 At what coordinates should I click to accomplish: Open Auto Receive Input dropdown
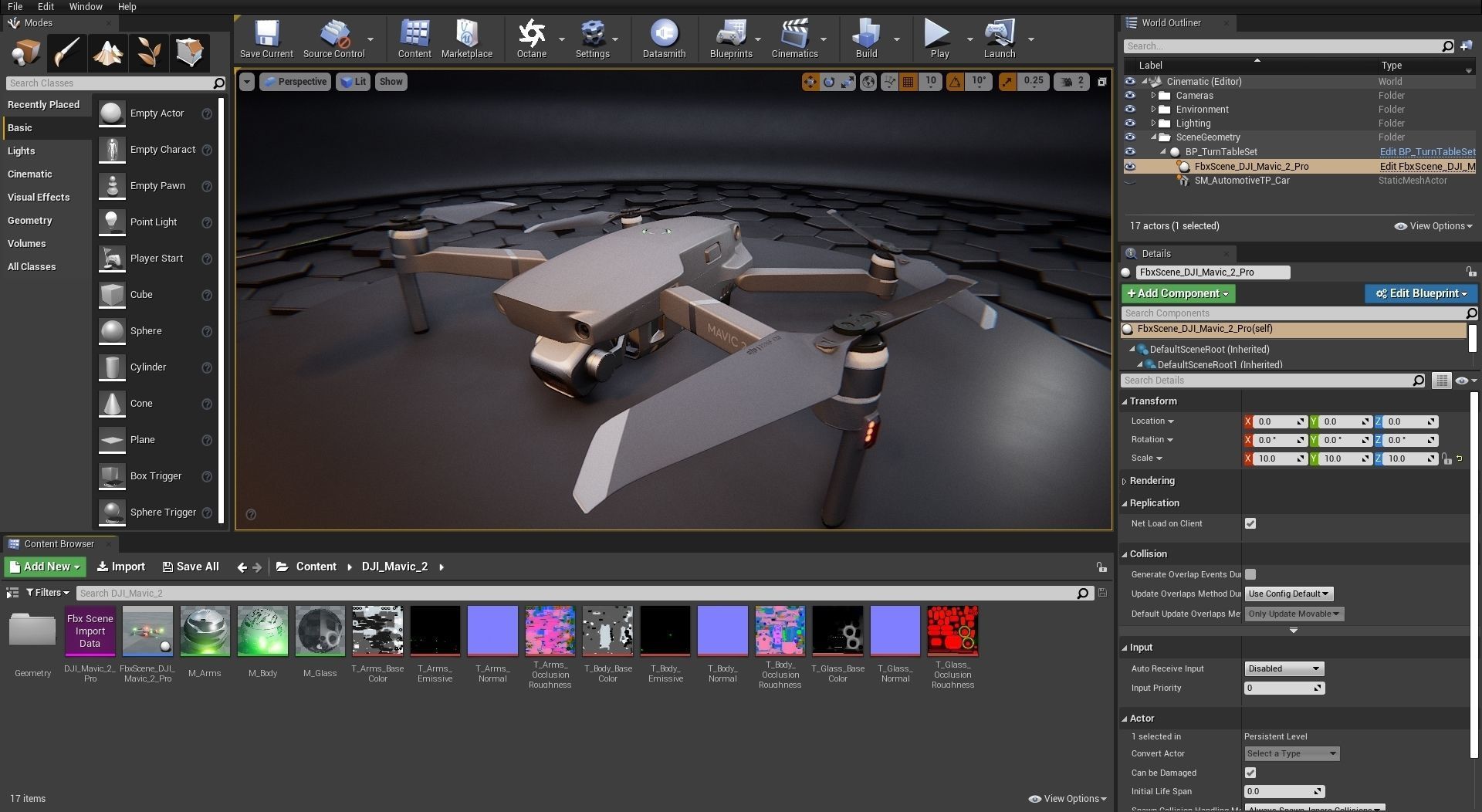pos(1284,668)
